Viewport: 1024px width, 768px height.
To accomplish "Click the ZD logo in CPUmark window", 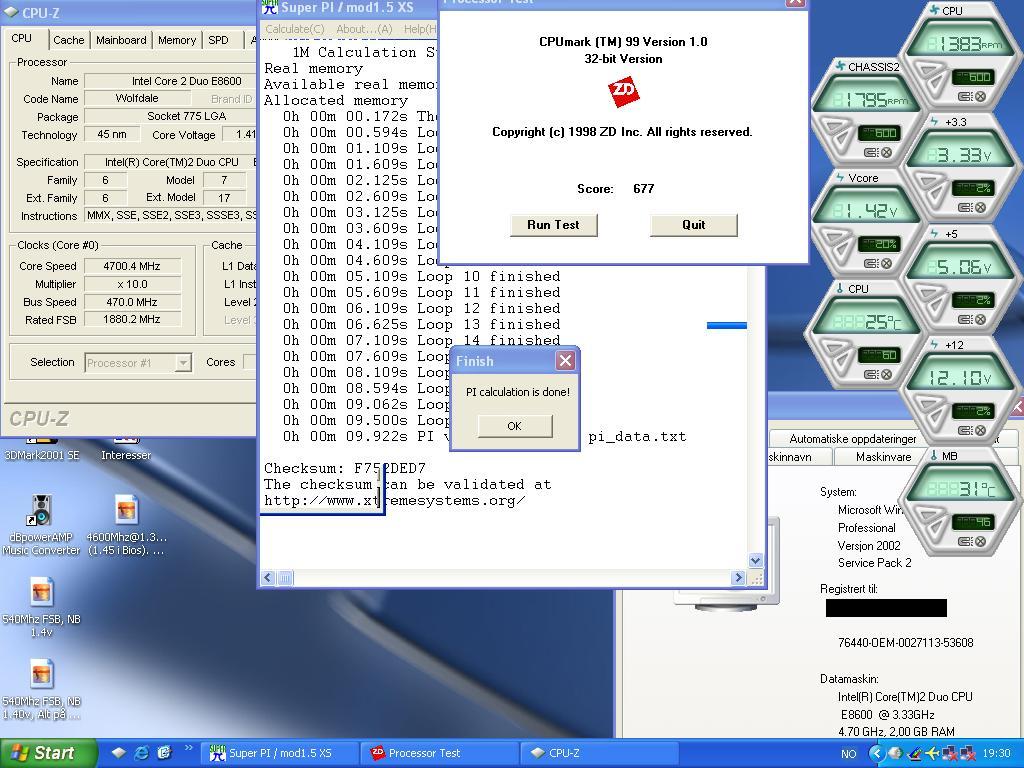I will tap(623, 91).
